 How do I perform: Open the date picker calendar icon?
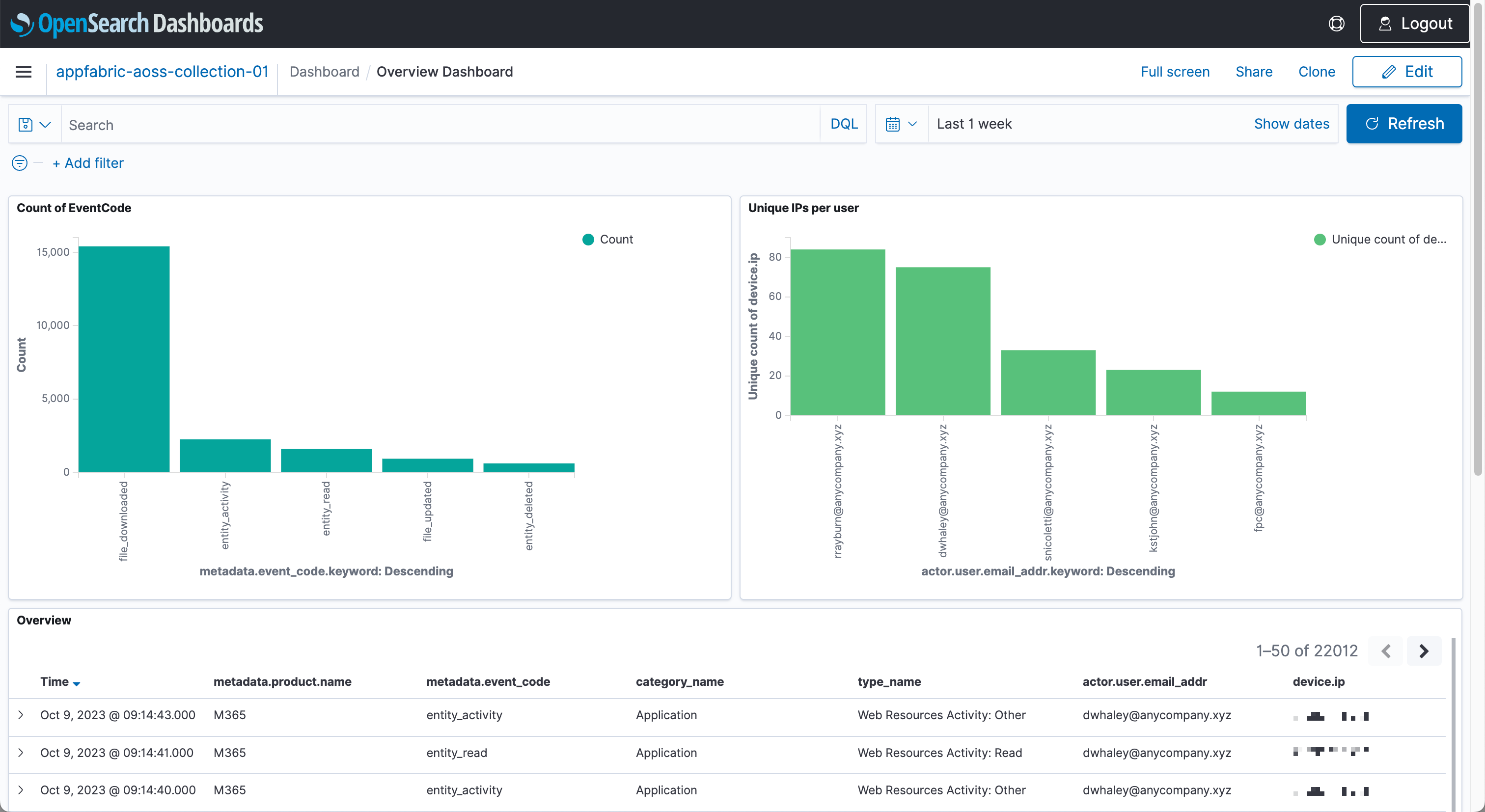click(893, 123)
